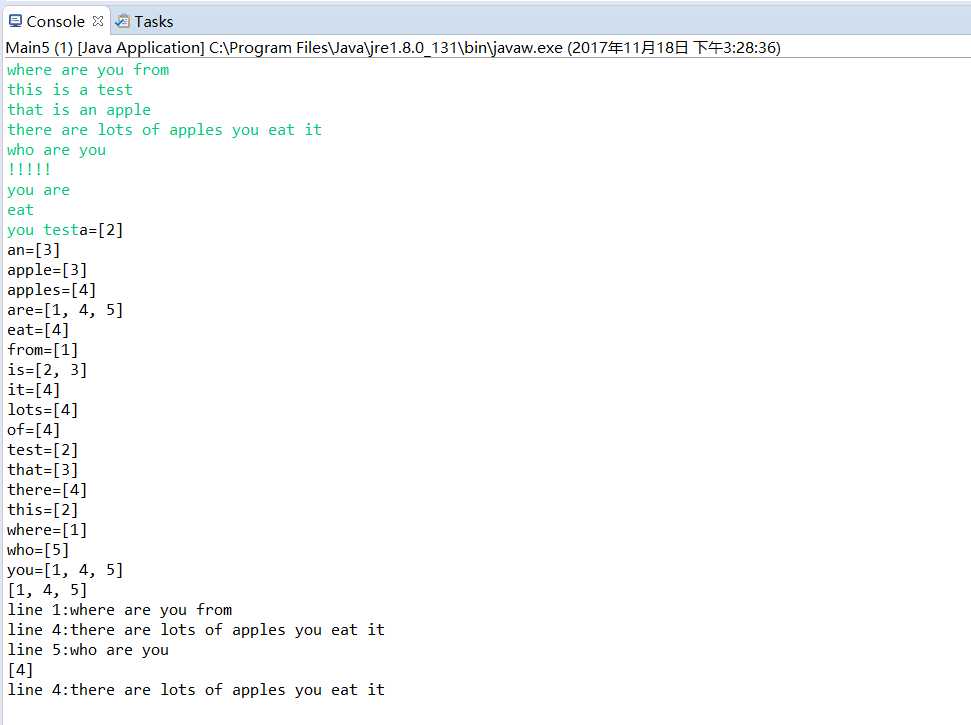Click the standalone '[4]' result line
This screenshot has height=725, width=971.
point(20,669)
